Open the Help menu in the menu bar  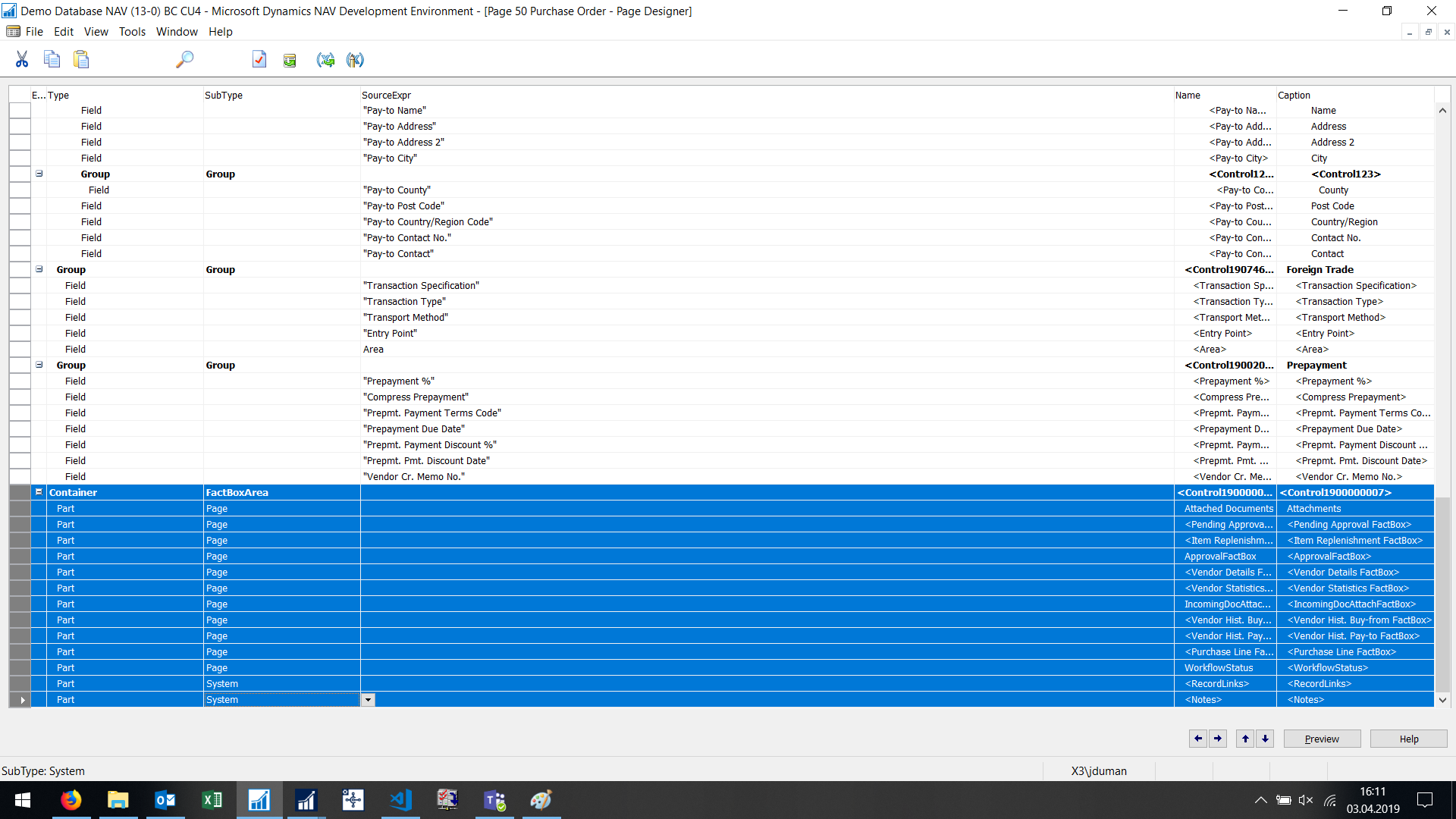[x=221, y=31]
